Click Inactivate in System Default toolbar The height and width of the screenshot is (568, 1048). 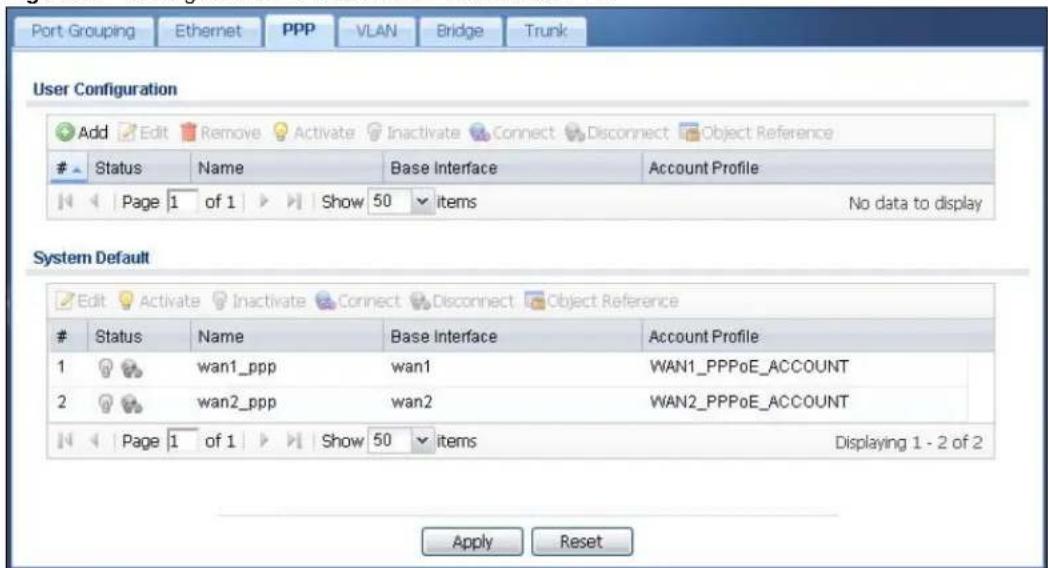[x=259, y=301]
